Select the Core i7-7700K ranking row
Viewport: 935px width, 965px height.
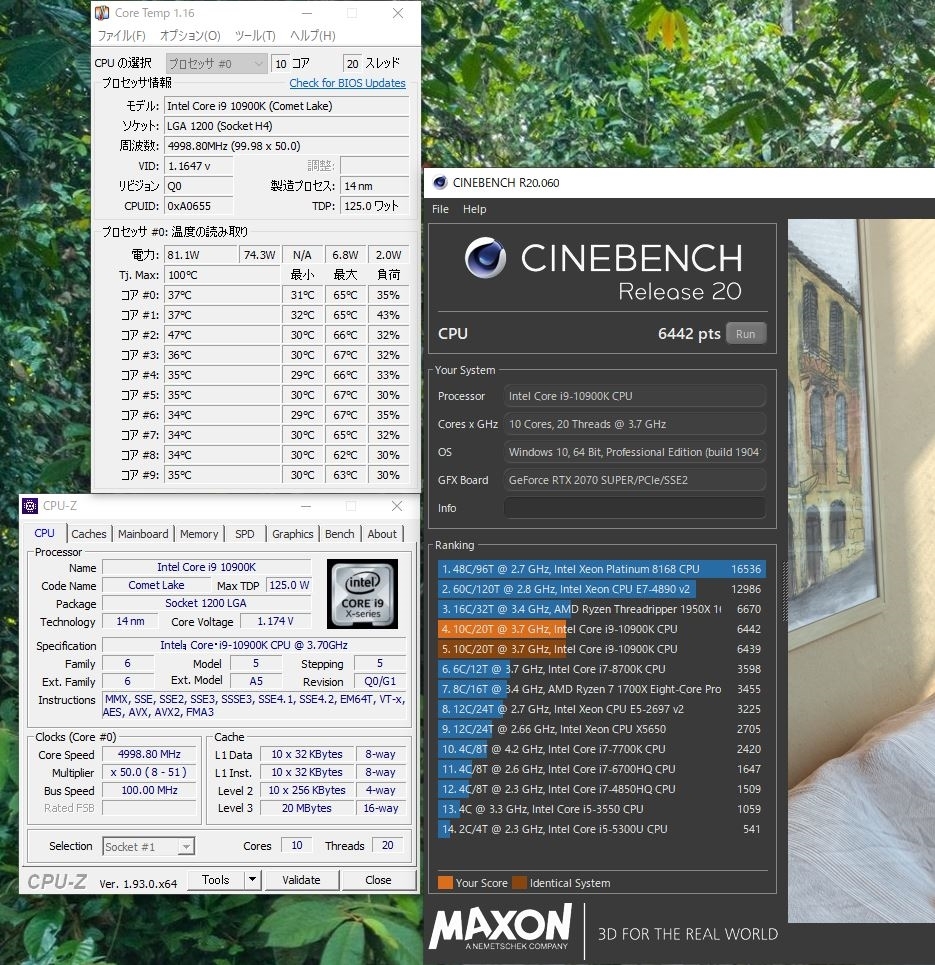[601, 749]
